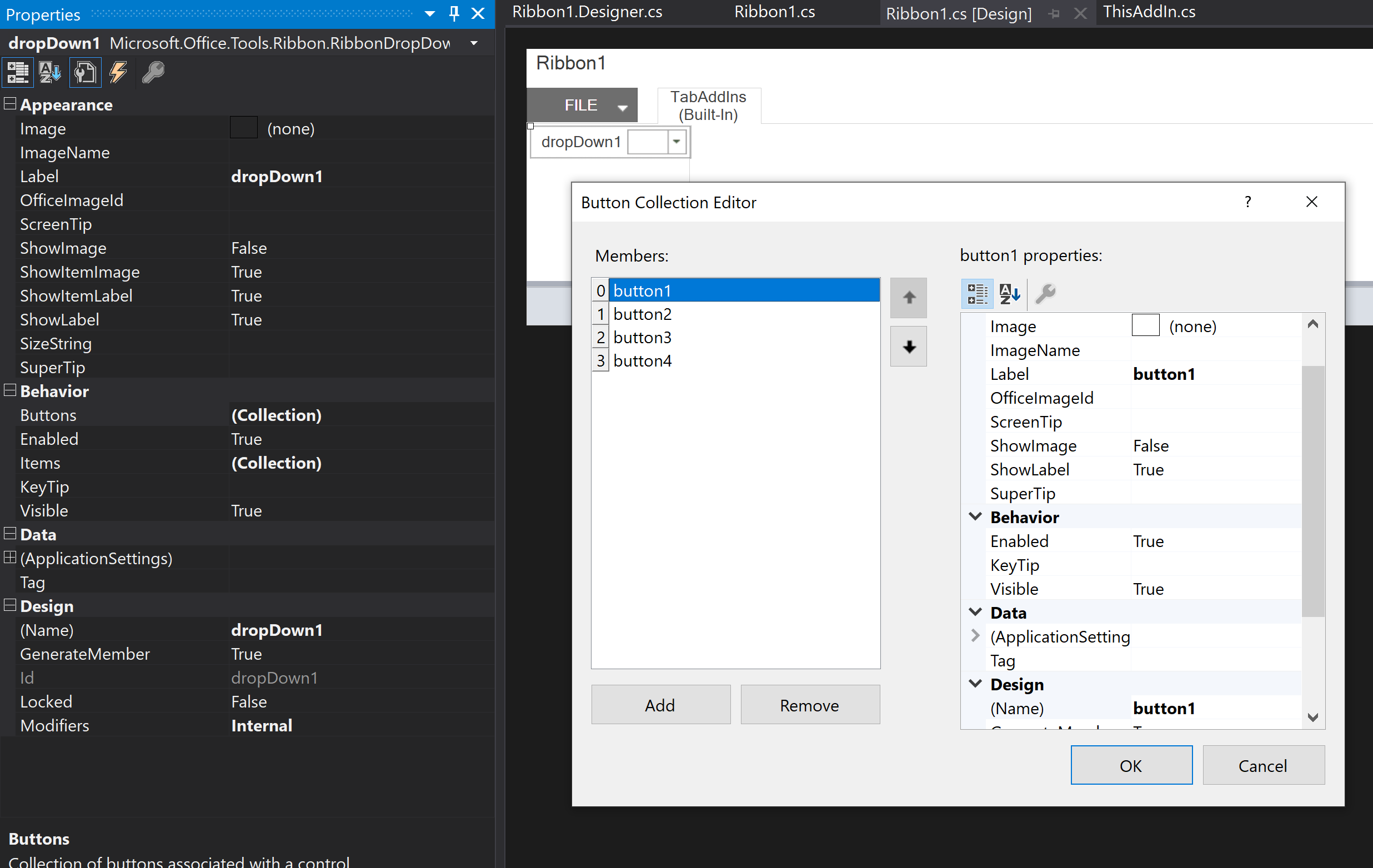Switch button1 properties to Categorized view
This screenshot has width=1373, height=868.
(x=978, y=294)
